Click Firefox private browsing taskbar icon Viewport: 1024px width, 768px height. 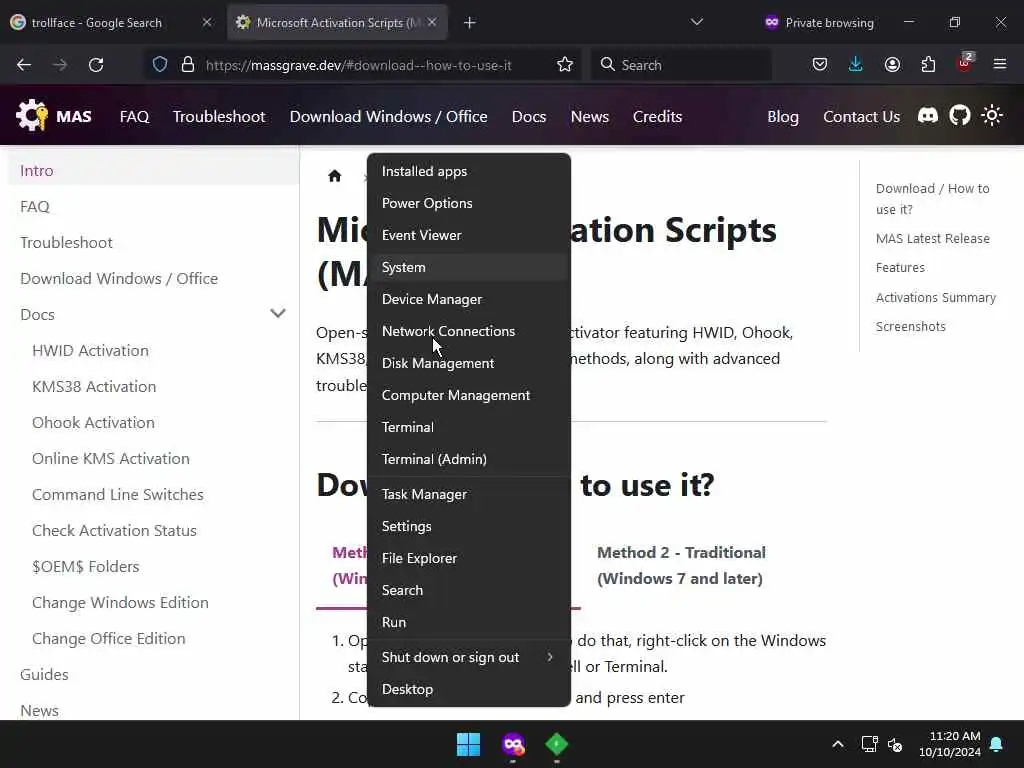[x=513, y=744]
